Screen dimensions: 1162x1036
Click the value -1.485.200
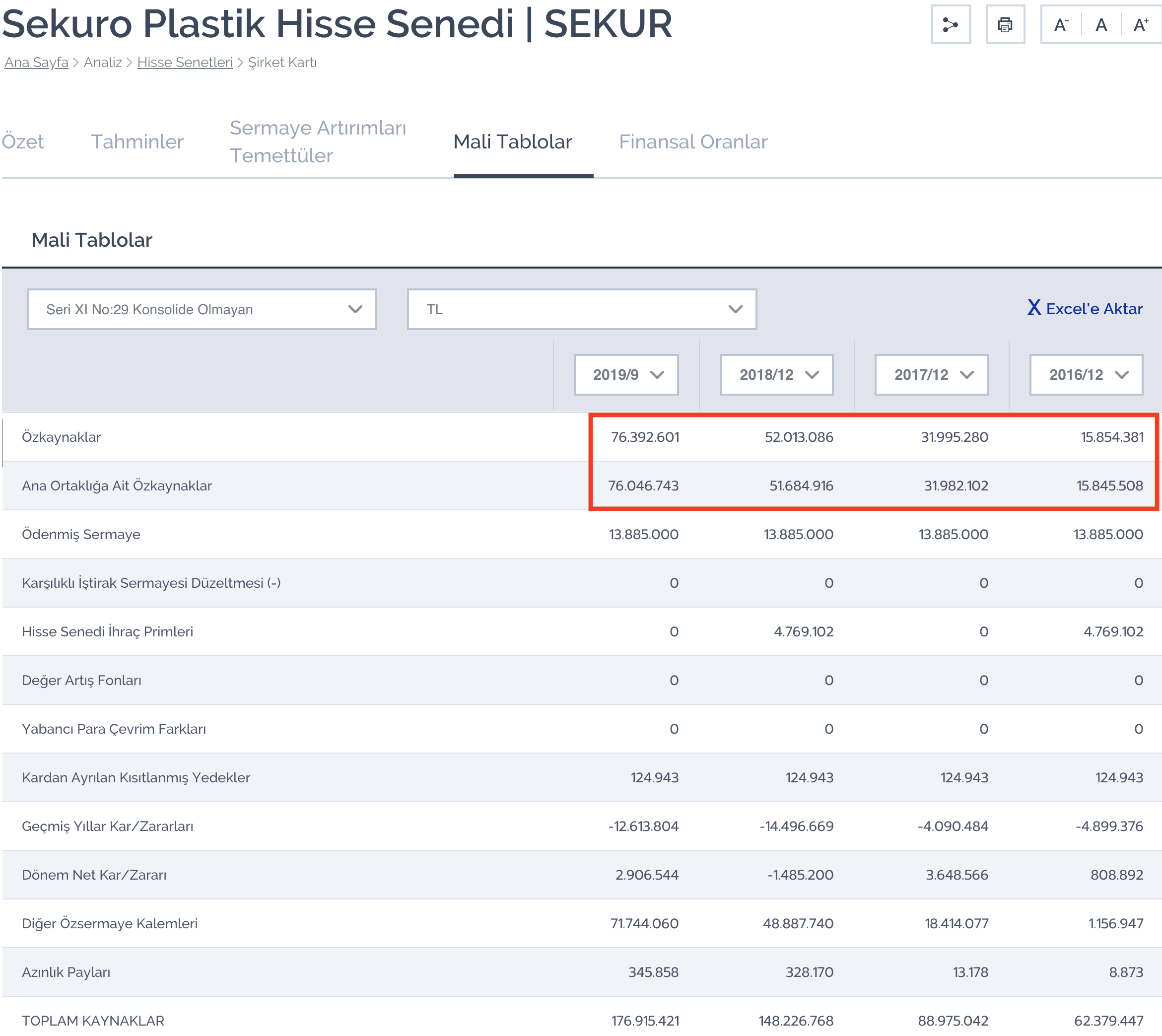click(x=800, y=875)
